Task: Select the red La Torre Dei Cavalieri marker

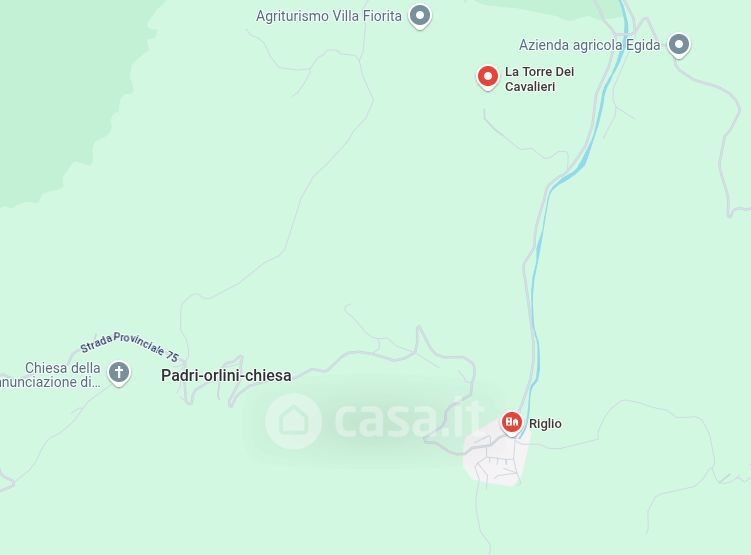Action: click(x=488, y=77)
